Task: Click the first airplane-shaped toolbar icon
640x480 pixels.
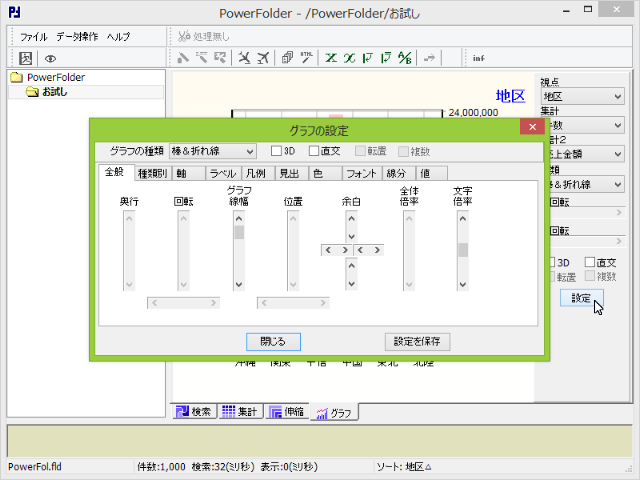Action: (x=244, y=58)
